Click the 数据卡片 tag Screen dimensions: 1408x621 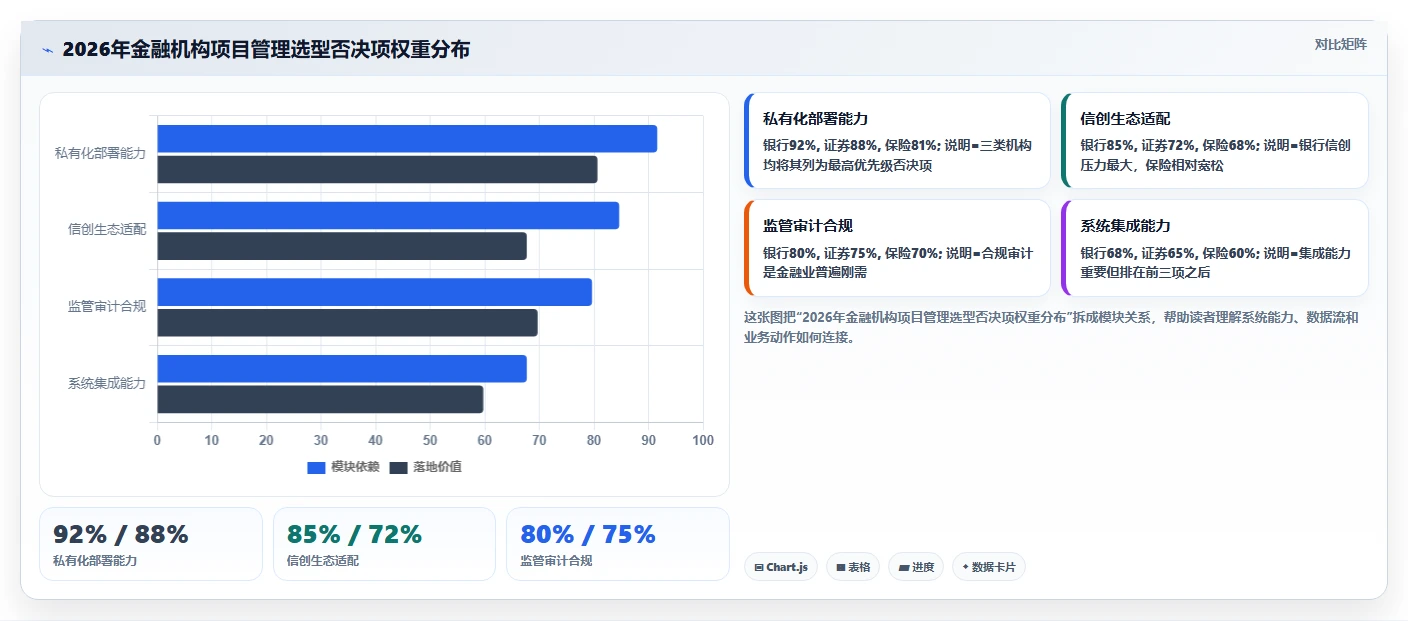[x=989, y=567]
